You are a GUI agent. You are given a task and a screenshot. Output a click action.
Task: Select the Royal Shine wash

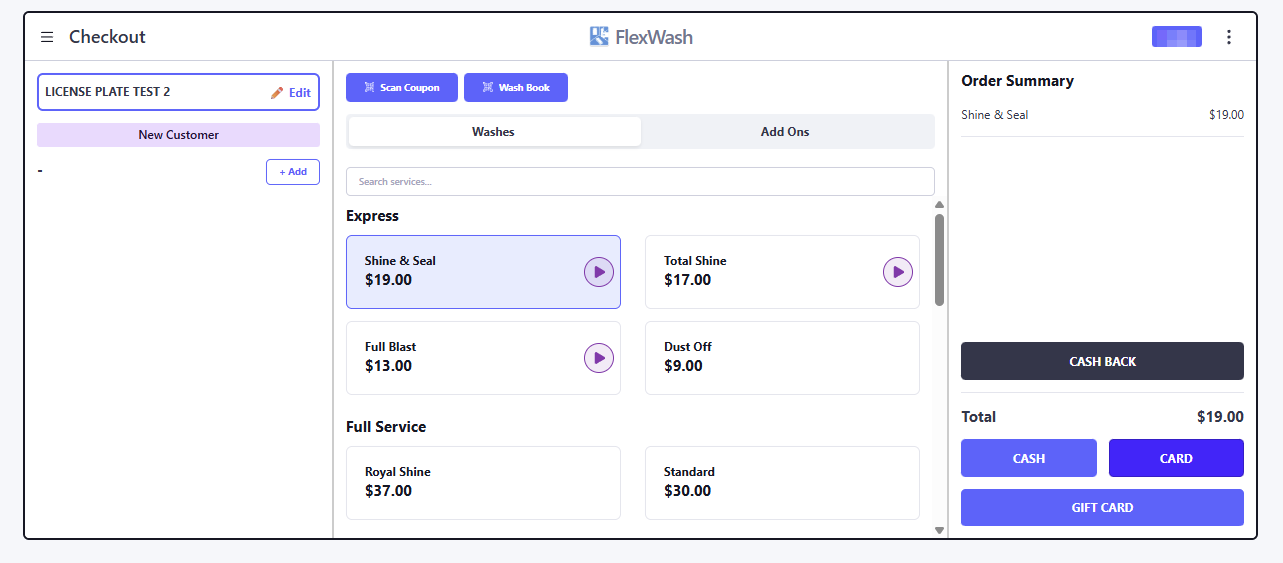pos(483,483)
